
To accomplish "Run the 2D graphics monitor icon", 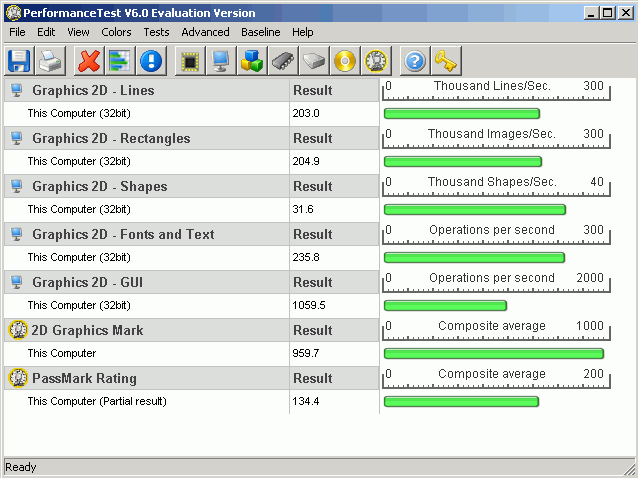I will point(221,61).
